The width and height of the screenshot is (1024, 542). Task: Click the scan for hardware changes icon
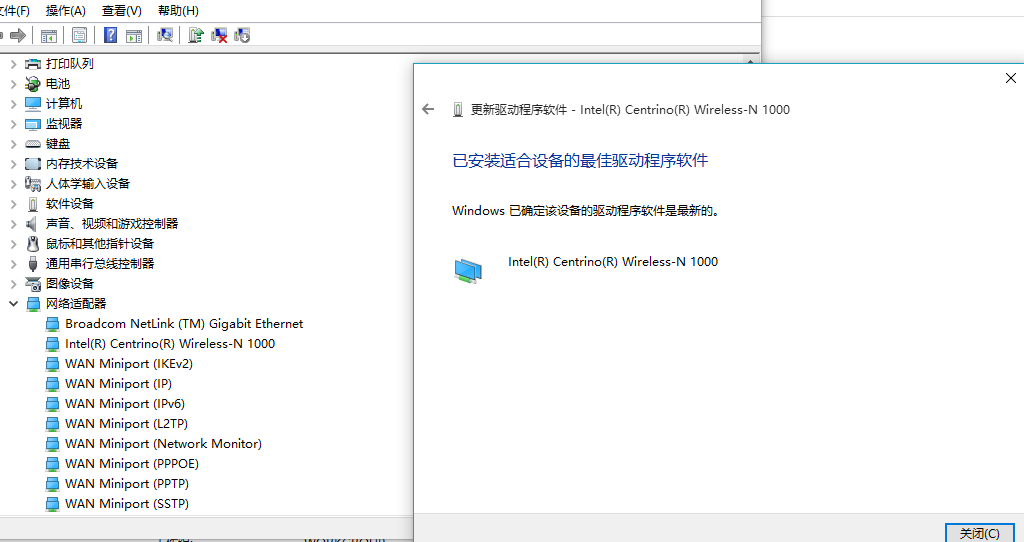point(165,35)
